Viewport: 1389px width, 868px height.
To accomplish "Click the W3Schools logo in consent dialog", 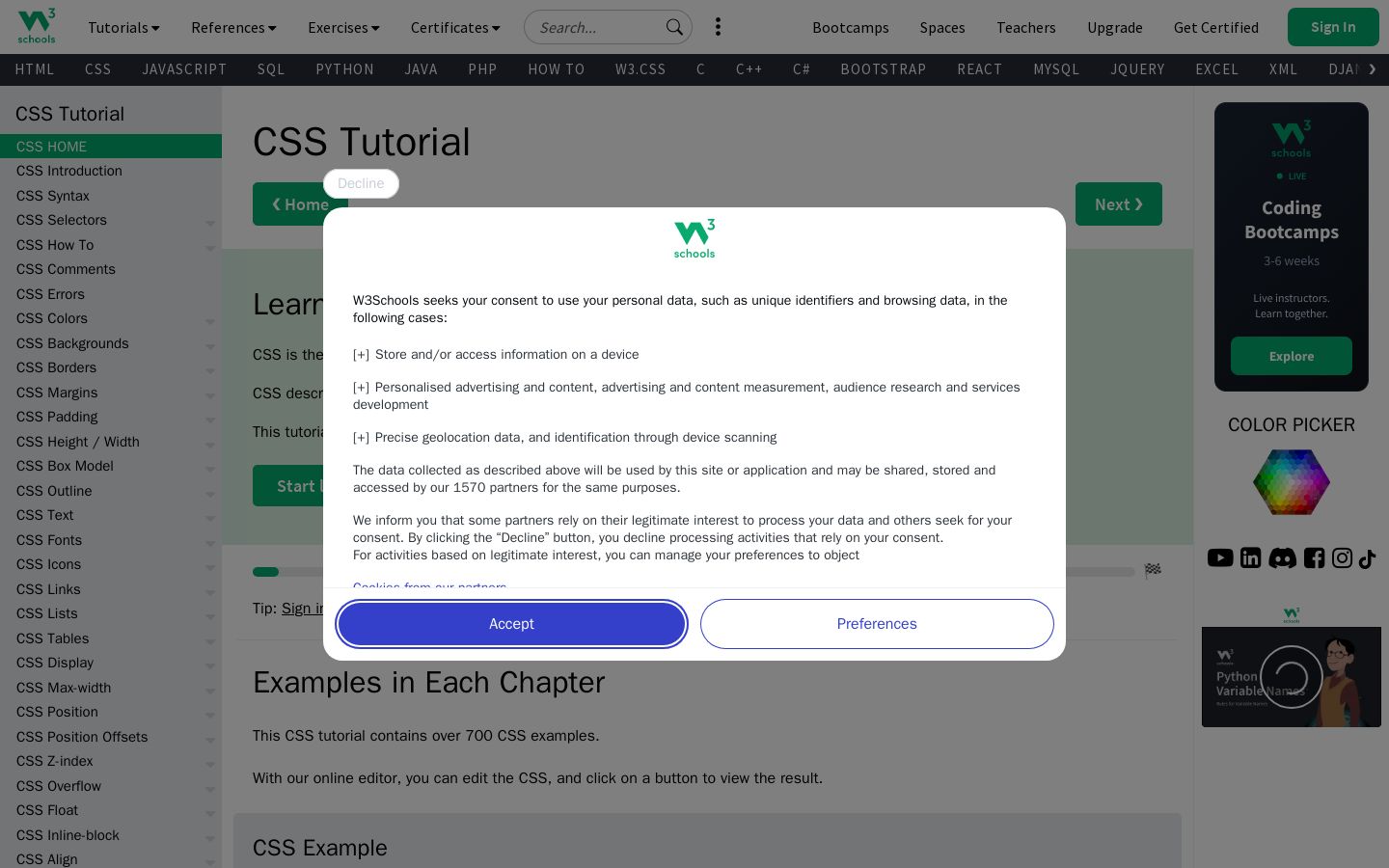I will [694, 238].
